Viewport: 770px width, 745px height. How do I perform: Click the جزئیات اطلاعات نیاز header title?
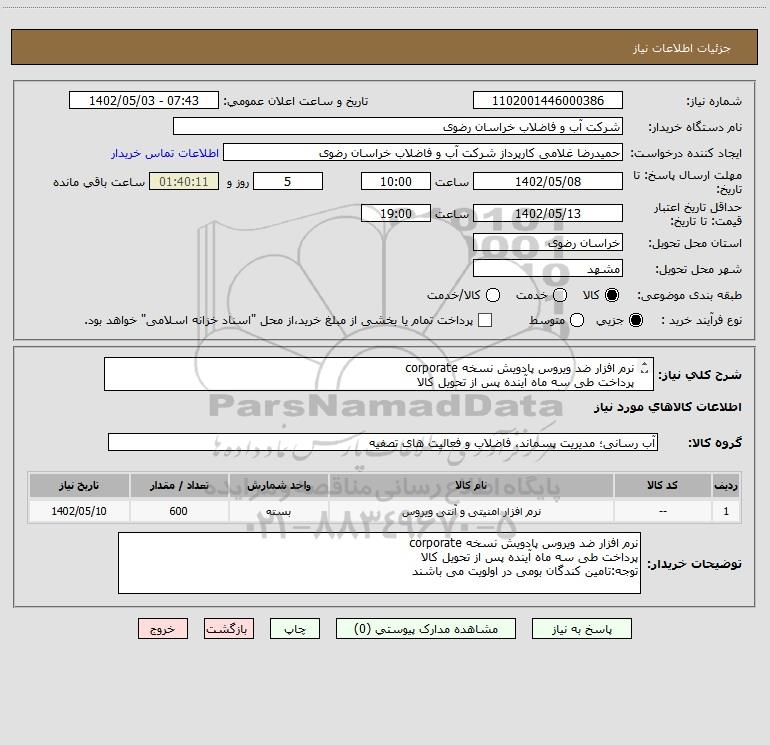[x=682, y=48]
